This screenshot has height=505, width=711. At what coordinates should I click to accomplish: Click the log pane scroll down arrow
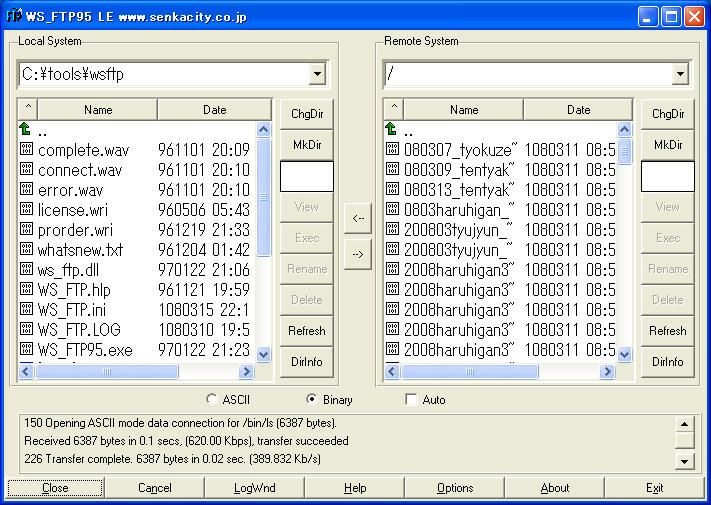(x=684, y=461)
